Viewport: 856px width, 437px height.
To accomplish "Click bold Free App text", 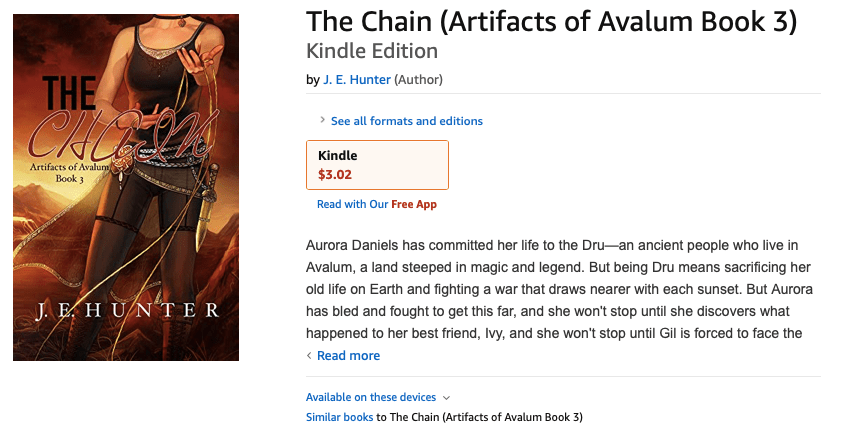I will 414,204.
